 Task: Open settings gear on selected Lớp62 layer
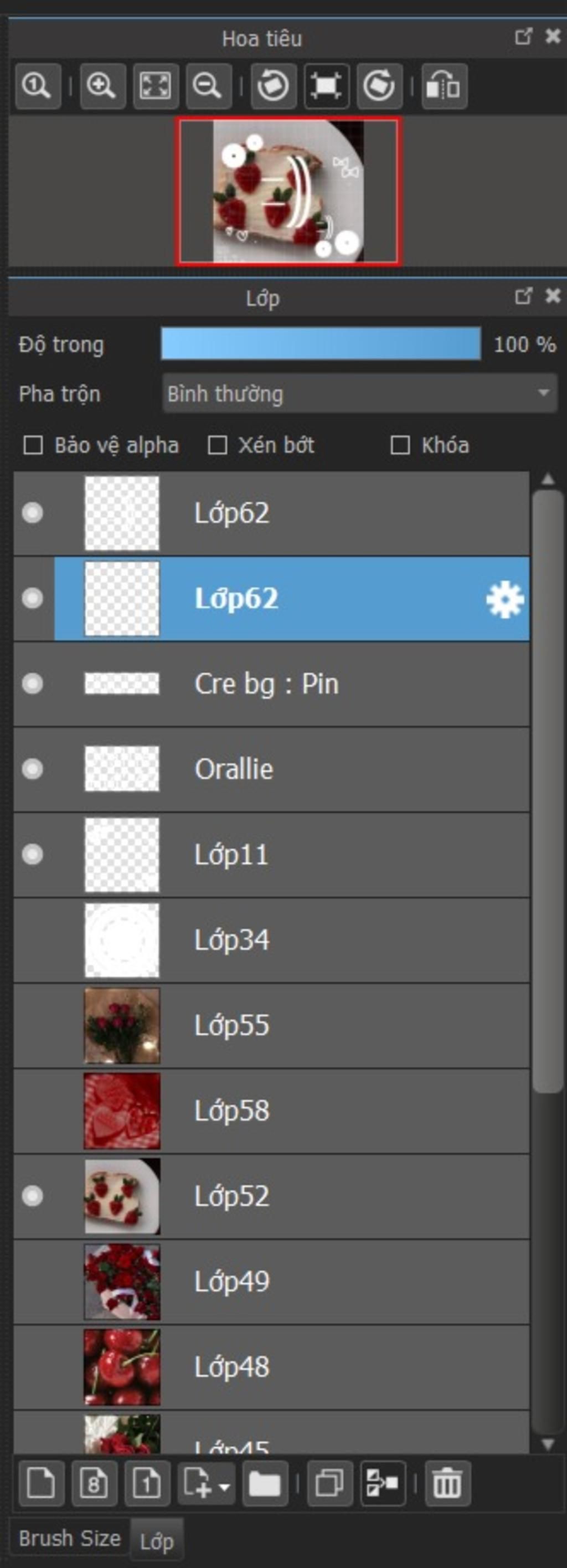tap(505, 600)
